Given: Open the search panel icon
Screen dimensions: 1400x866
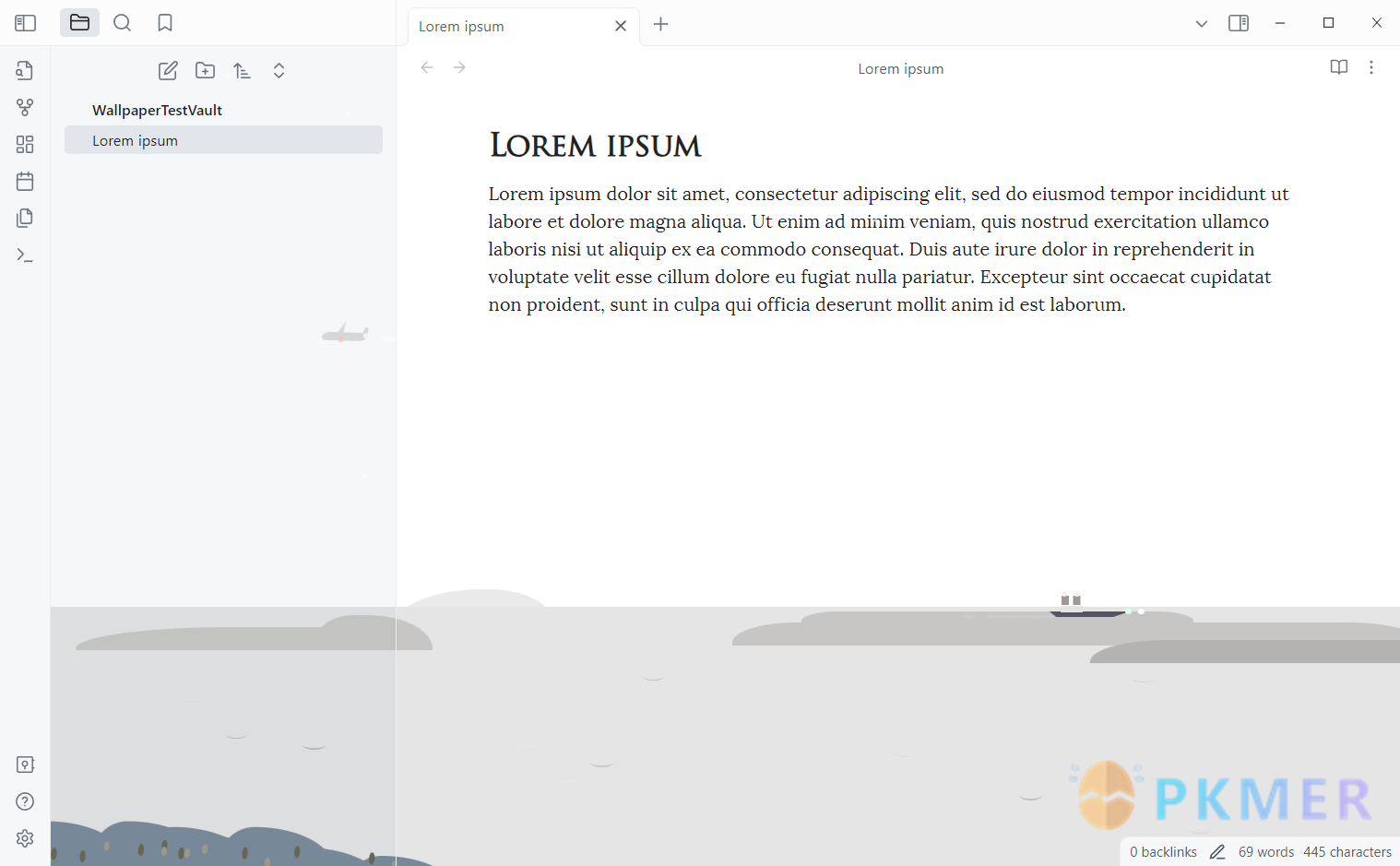Looking at the screenshot, I should coord(122,23).
